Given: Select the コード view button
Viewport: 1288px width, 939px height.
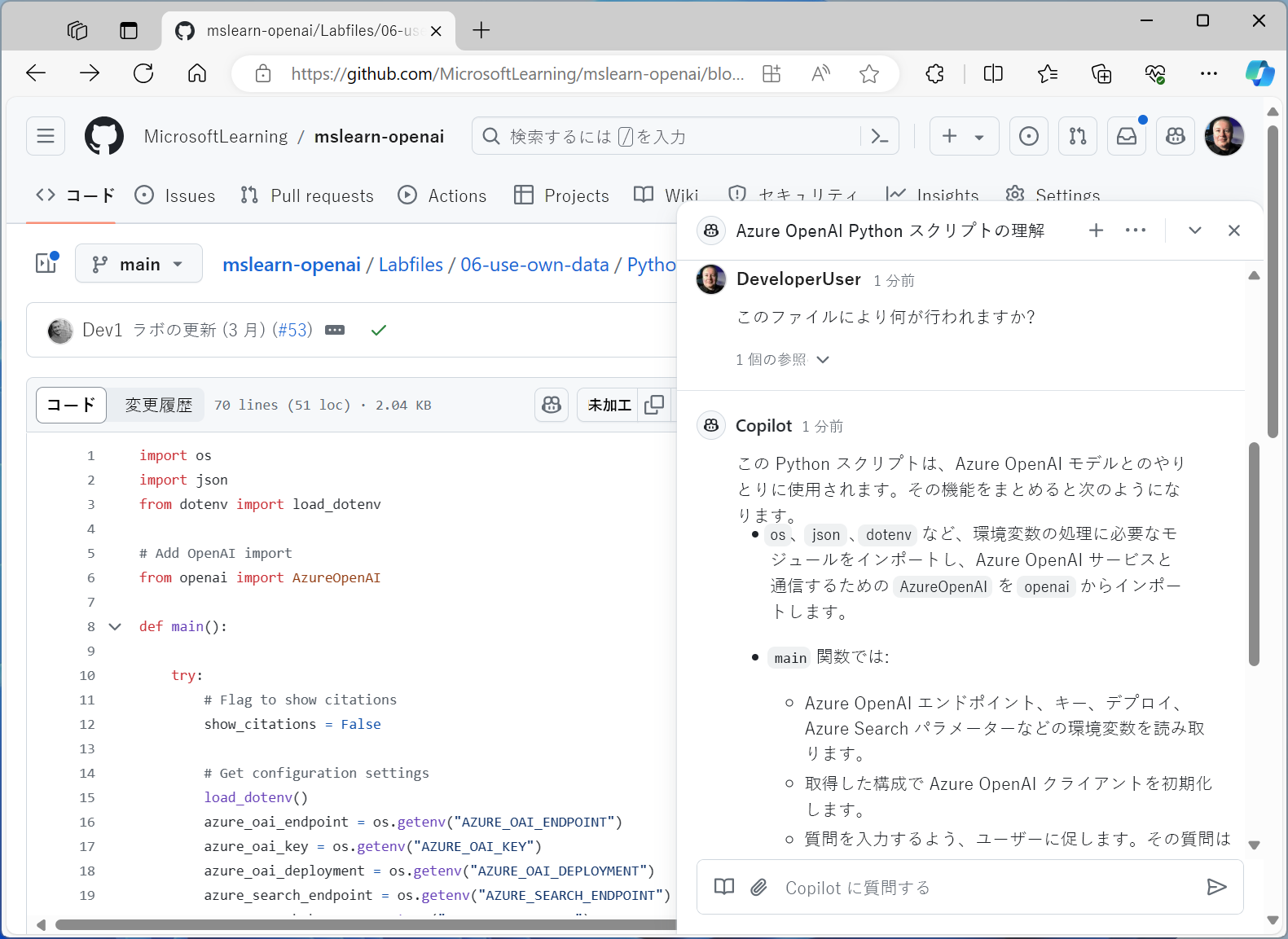Looking at the screenshot, I should tap(71, 405).
